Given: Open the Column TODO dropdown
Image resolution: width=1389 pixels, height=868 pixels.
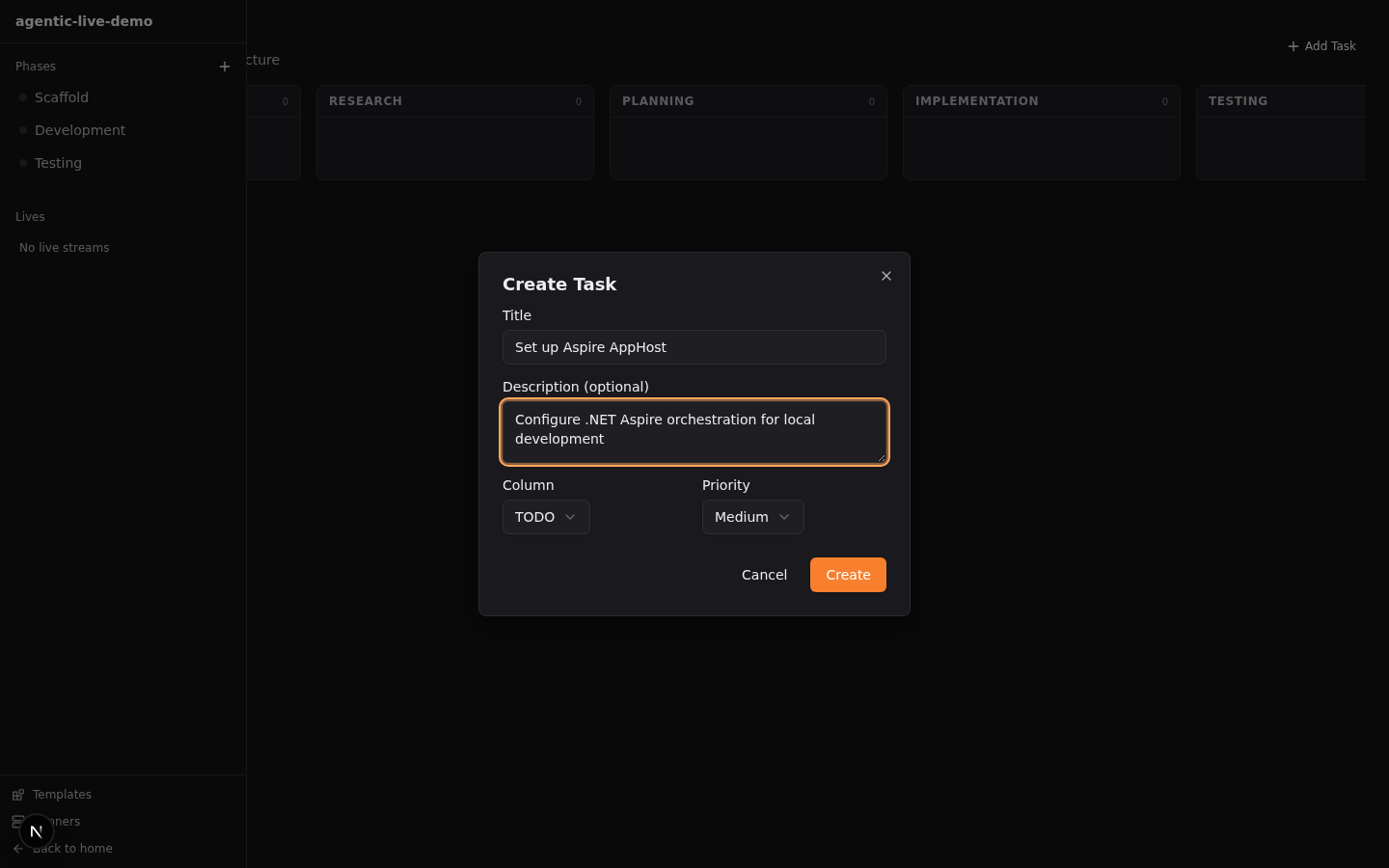Looking at the screenshot, I should [546, 517].
